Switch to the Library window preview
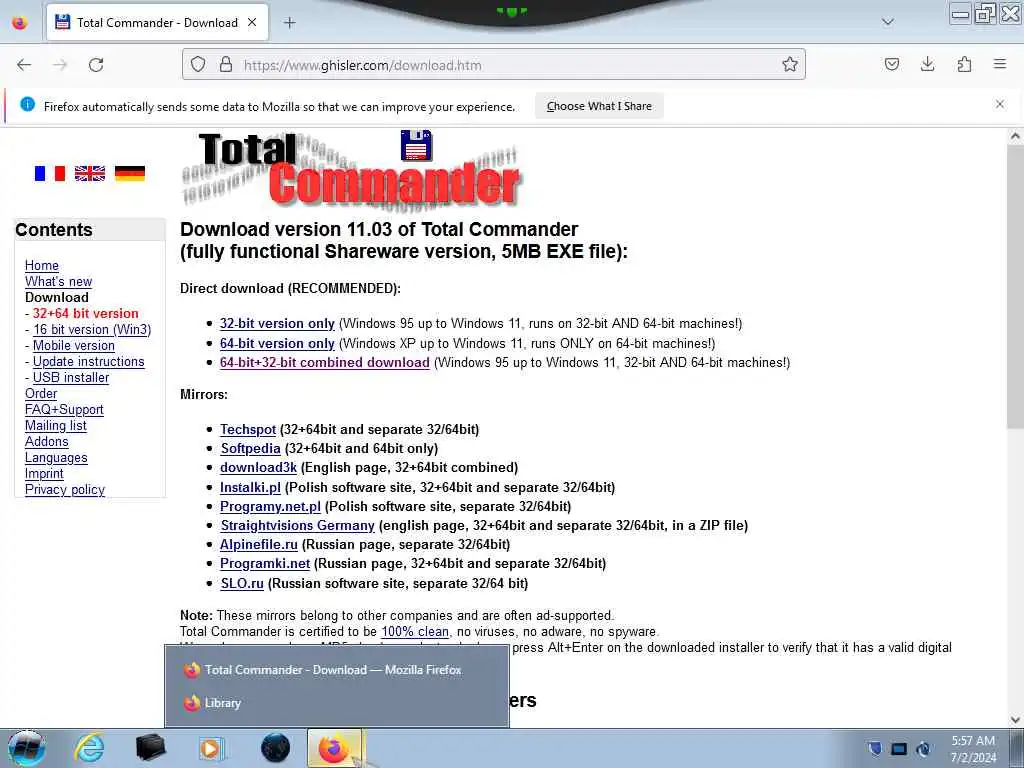 [336, 703]
